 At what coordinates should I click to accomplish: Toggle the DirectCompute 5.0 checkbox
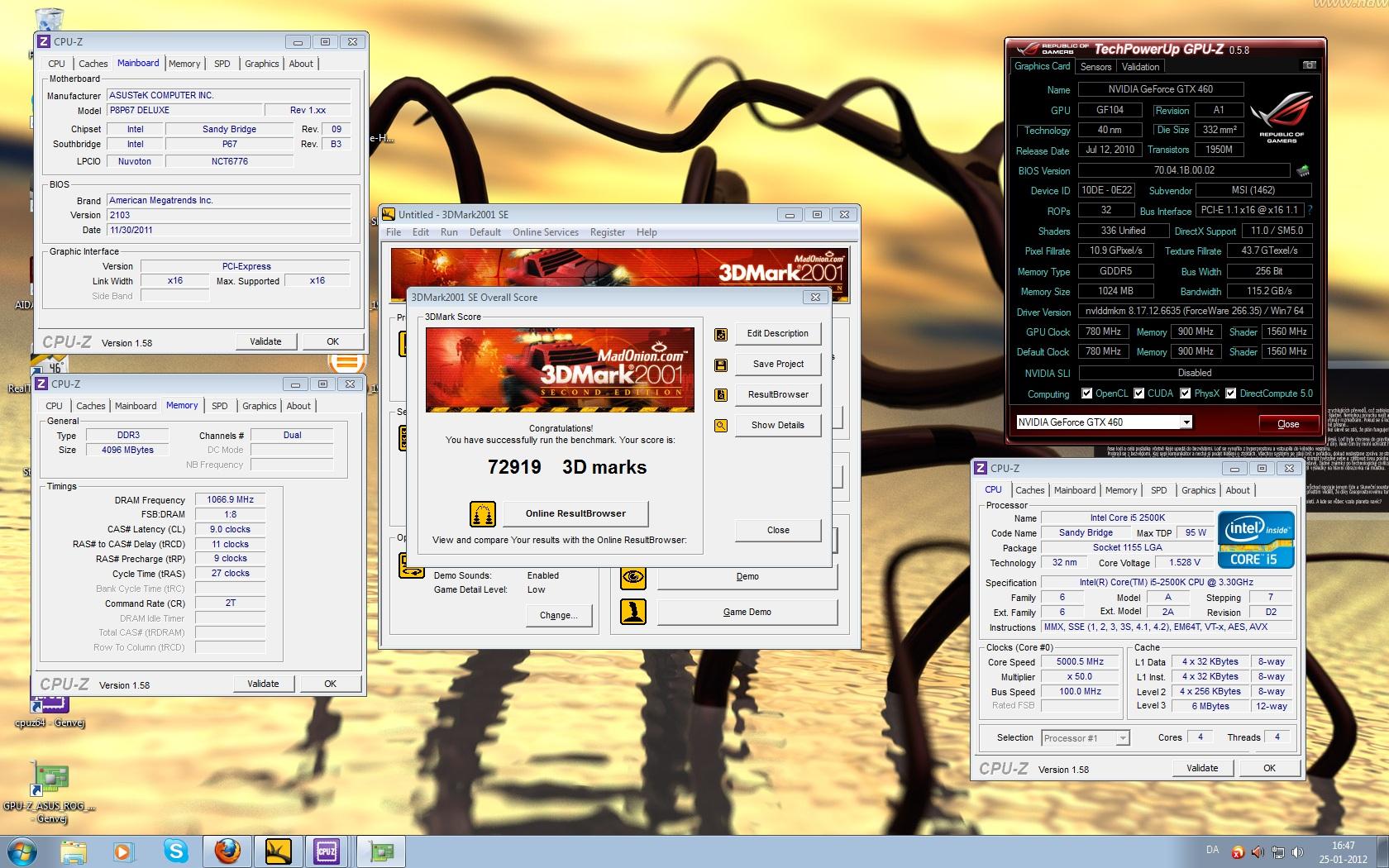click(x=1230, y=393)
